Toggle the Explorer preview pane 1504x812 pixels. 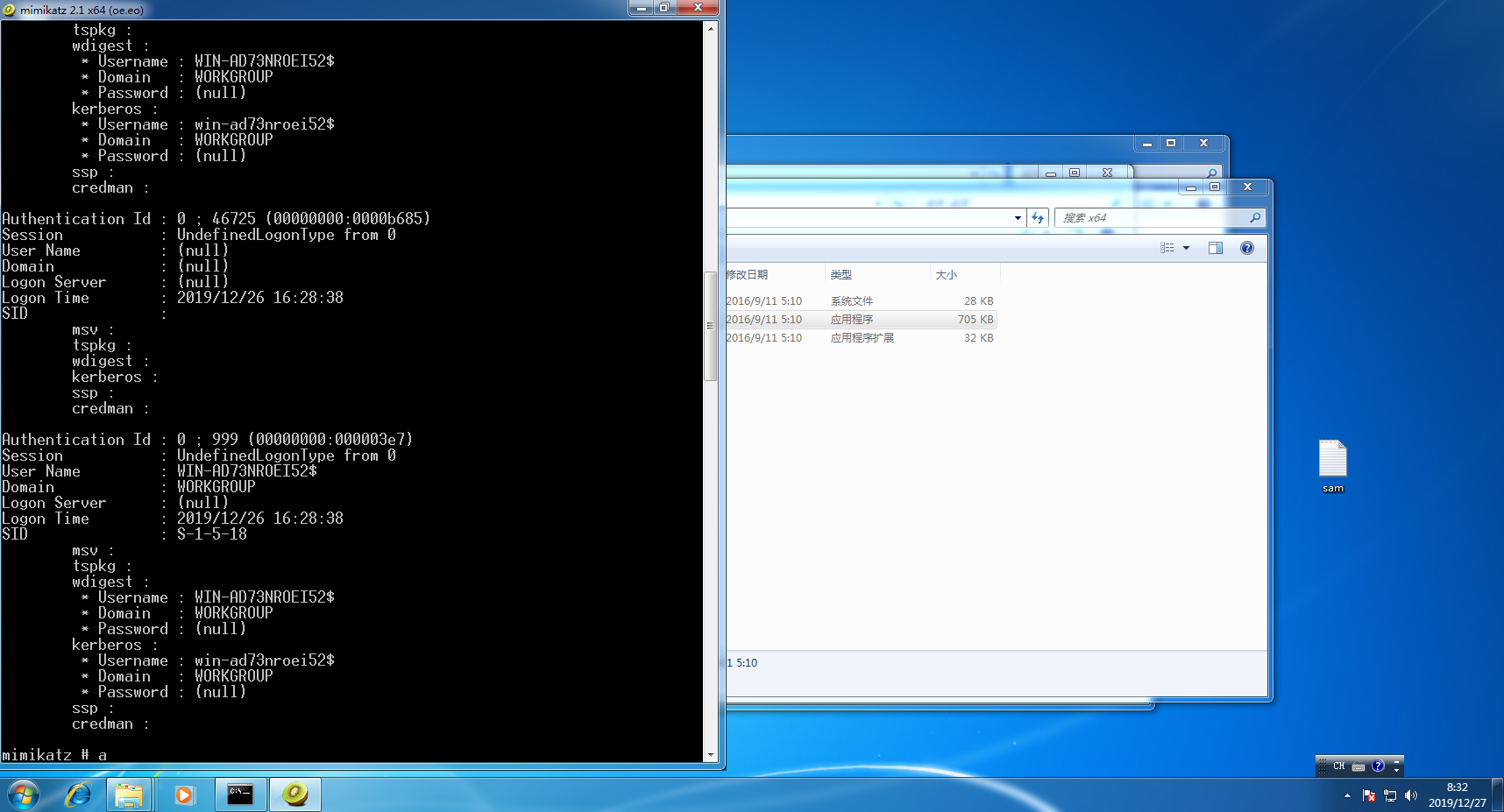pos(1216,248)
